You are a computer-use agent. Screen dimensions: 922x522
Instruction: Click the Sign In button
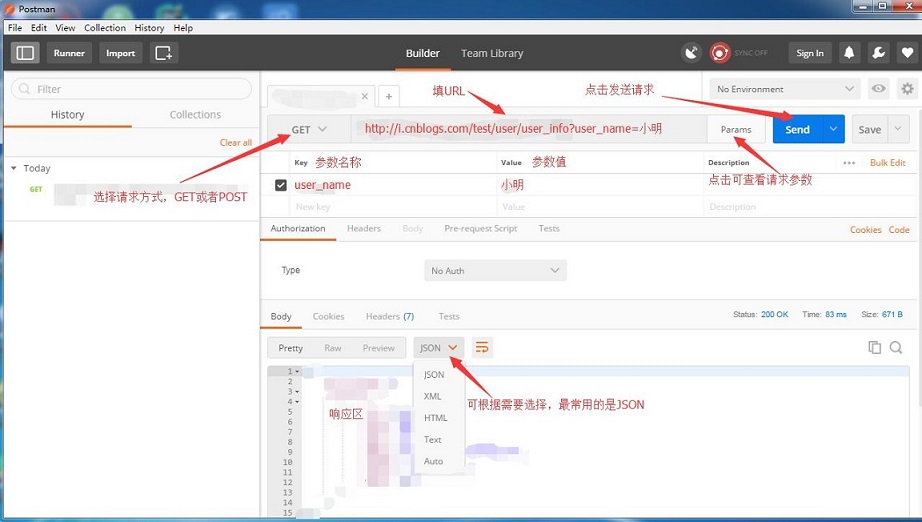point(810,53)
